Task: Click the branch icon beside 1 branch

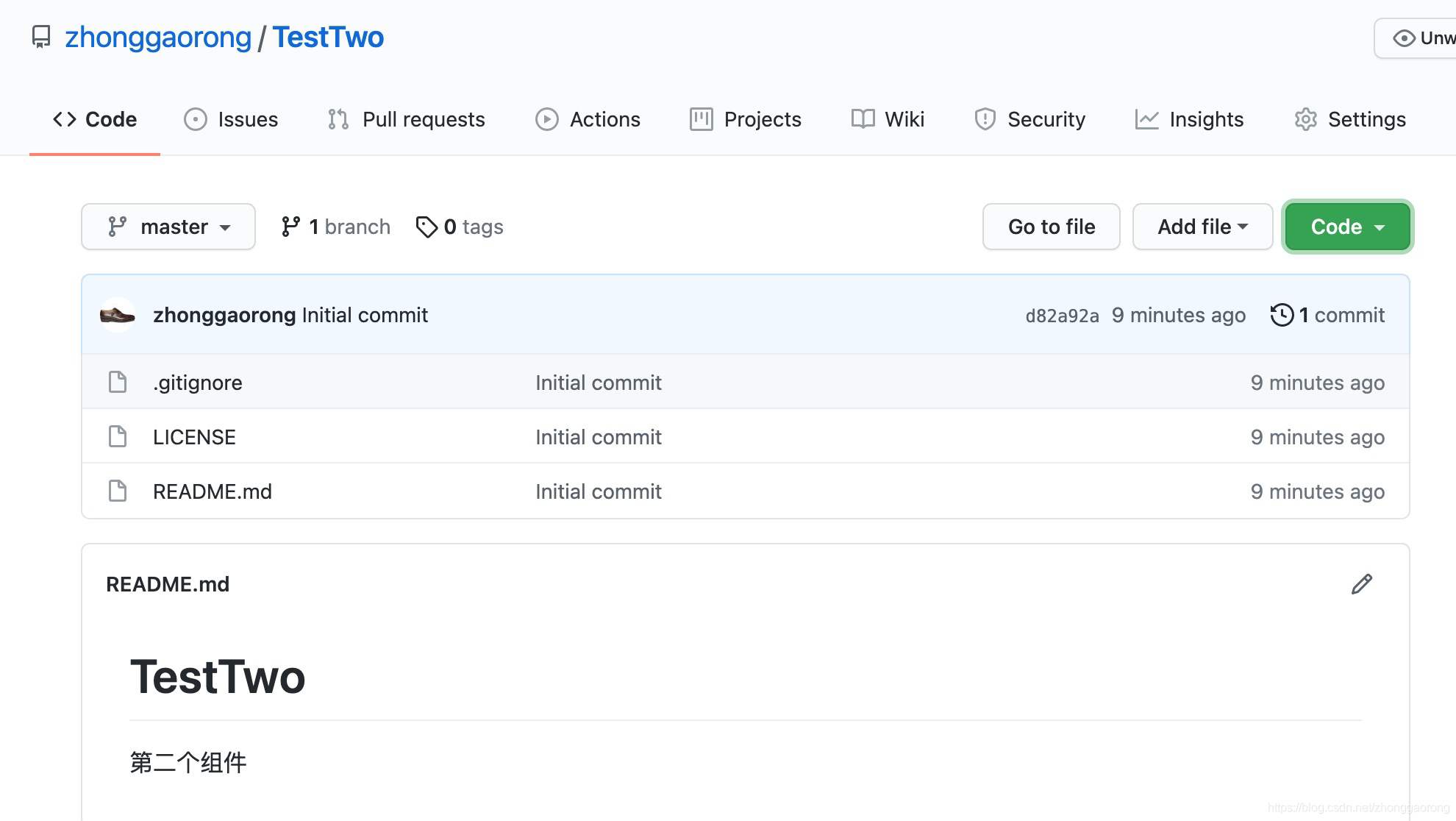Action: coord(290,227)
